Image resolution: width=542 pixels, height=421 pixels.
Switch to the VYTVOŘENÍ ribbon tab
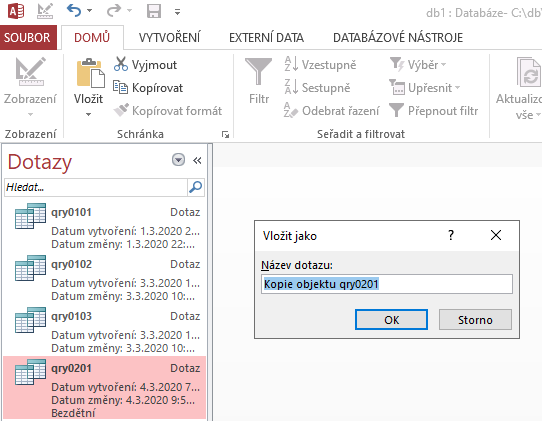click(x=169, y=38)
